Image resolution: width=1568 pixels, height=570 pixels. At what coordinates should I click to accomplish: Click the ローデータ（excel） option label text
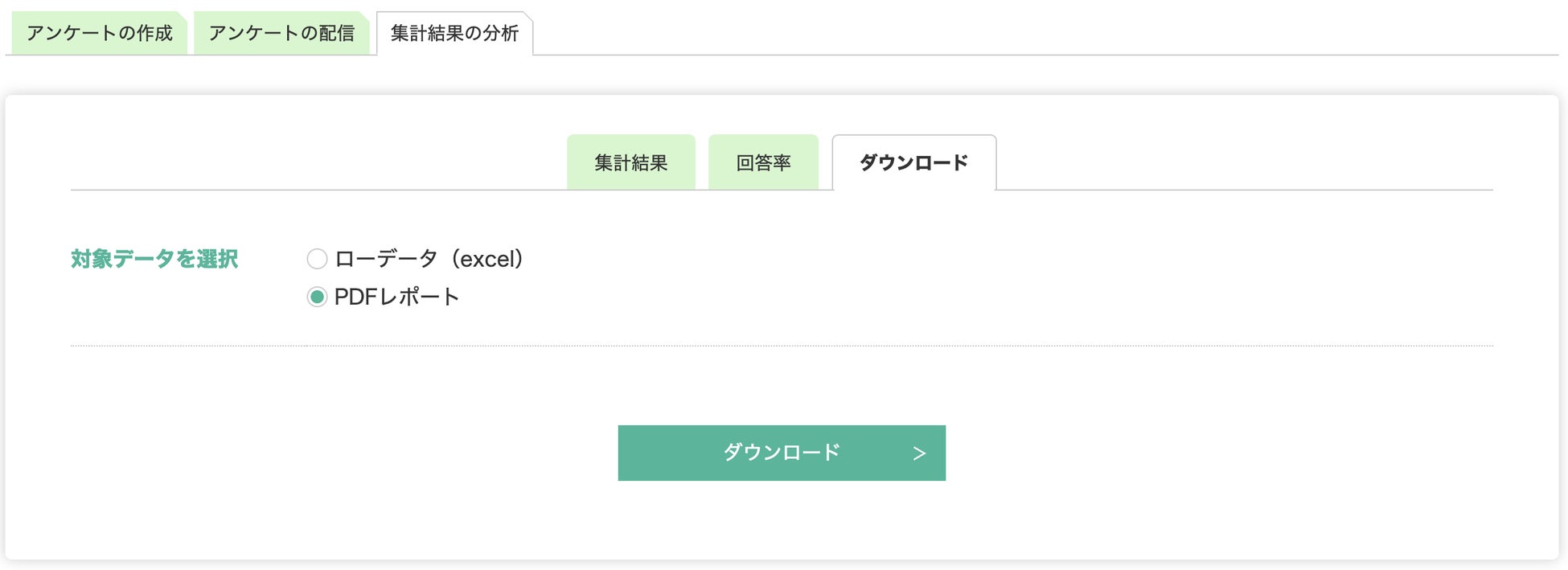click(429, 259)
